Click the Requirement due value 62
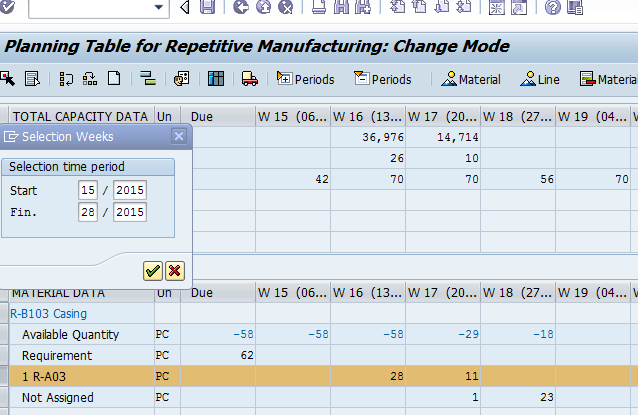The height and width of the screenshot is (415, 638). click(218, 356)
